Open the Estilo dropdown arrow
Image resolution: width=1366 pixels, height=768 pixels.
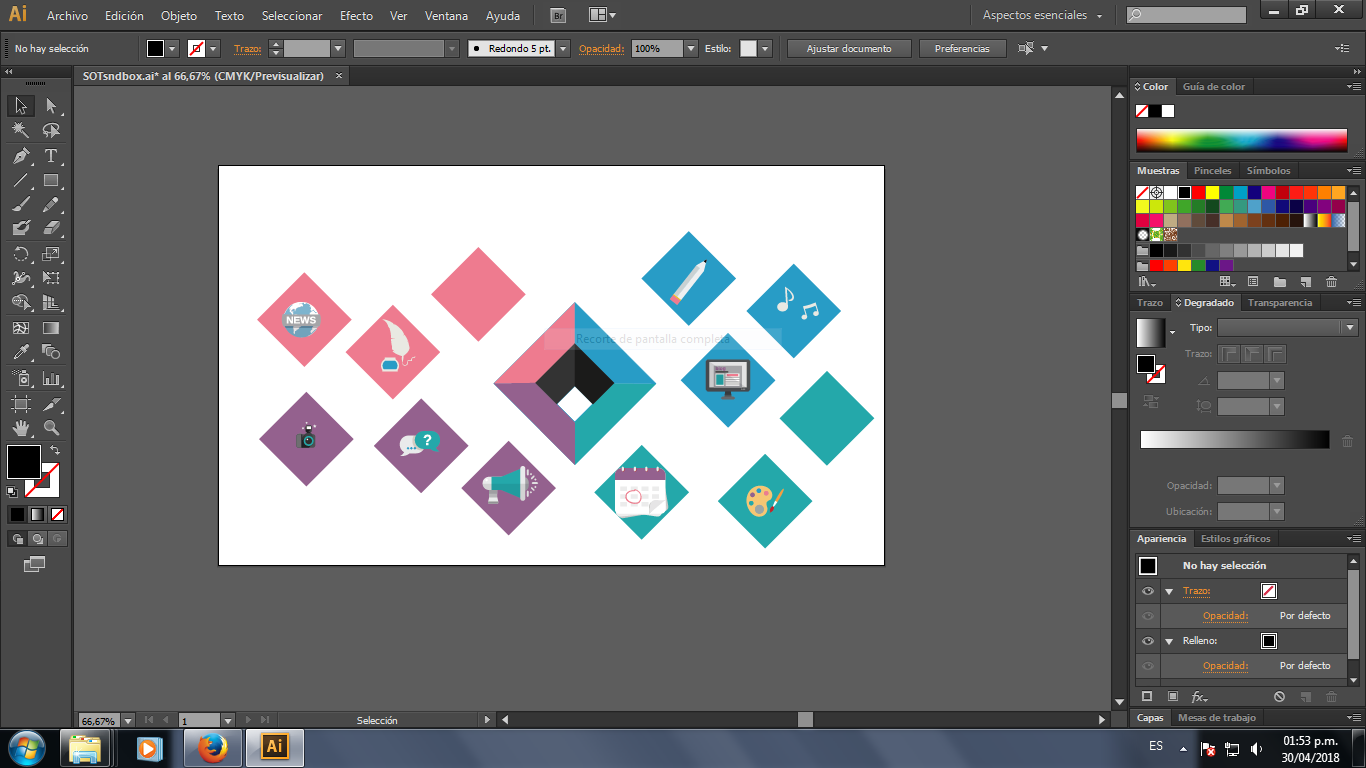[x=765, y=48]
